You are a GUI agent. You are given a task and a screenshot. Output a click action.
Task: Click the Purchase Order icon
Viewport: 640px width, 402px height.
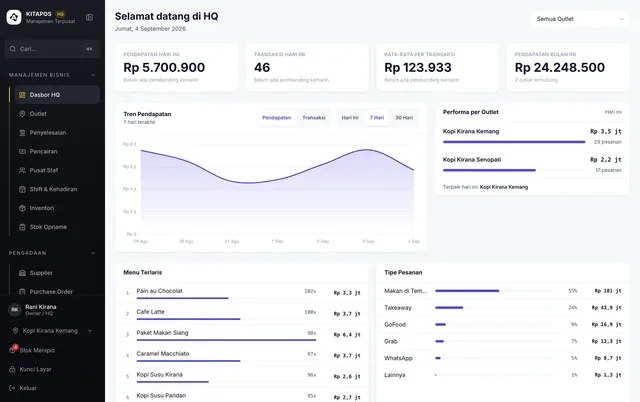click(22, 291)
